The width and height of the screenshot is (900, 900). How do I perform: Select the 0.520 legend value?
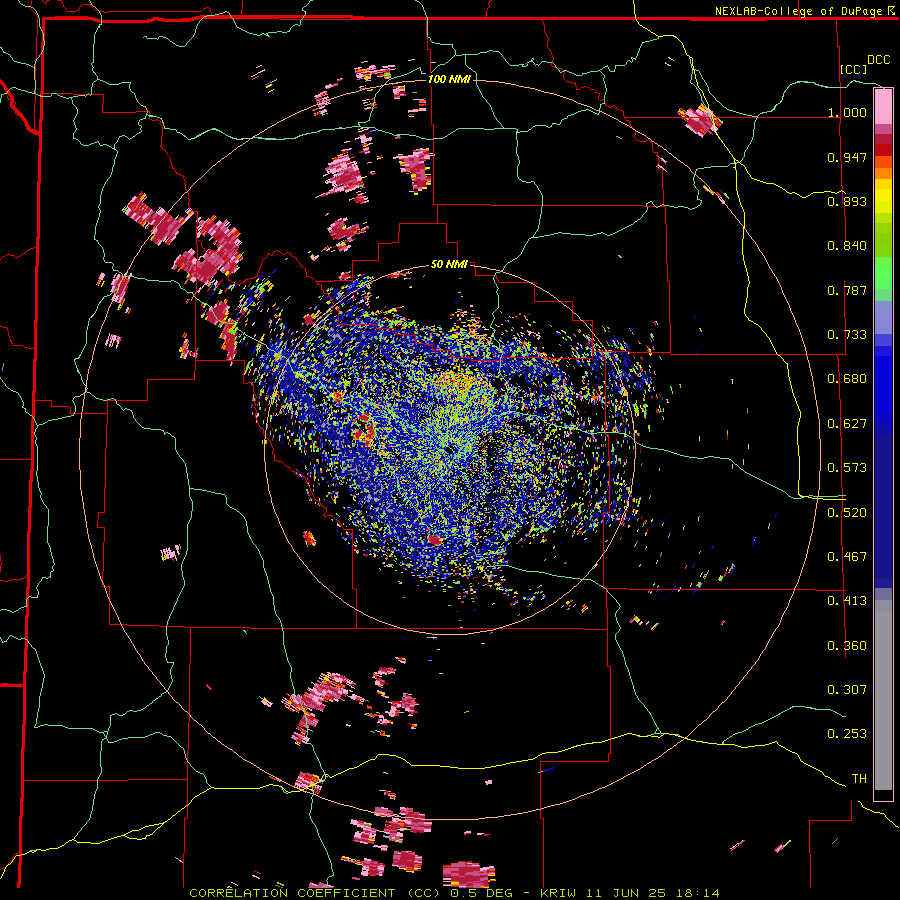[847, 513]
